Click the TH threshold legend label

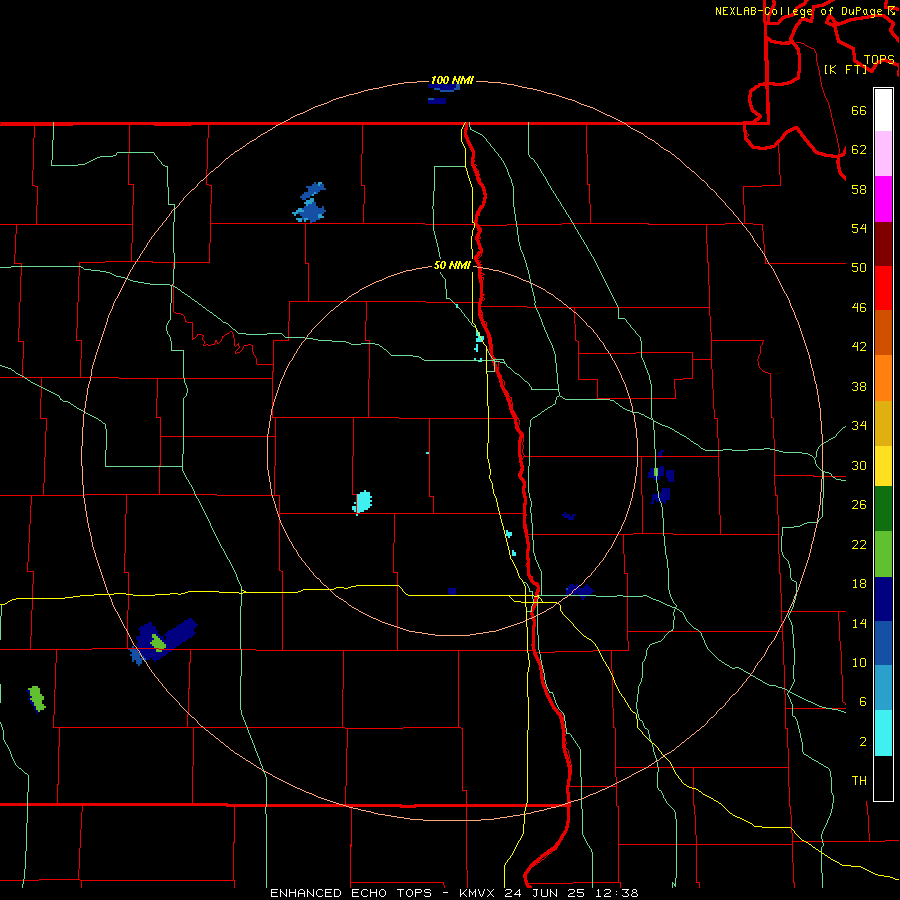click(859, 781)
